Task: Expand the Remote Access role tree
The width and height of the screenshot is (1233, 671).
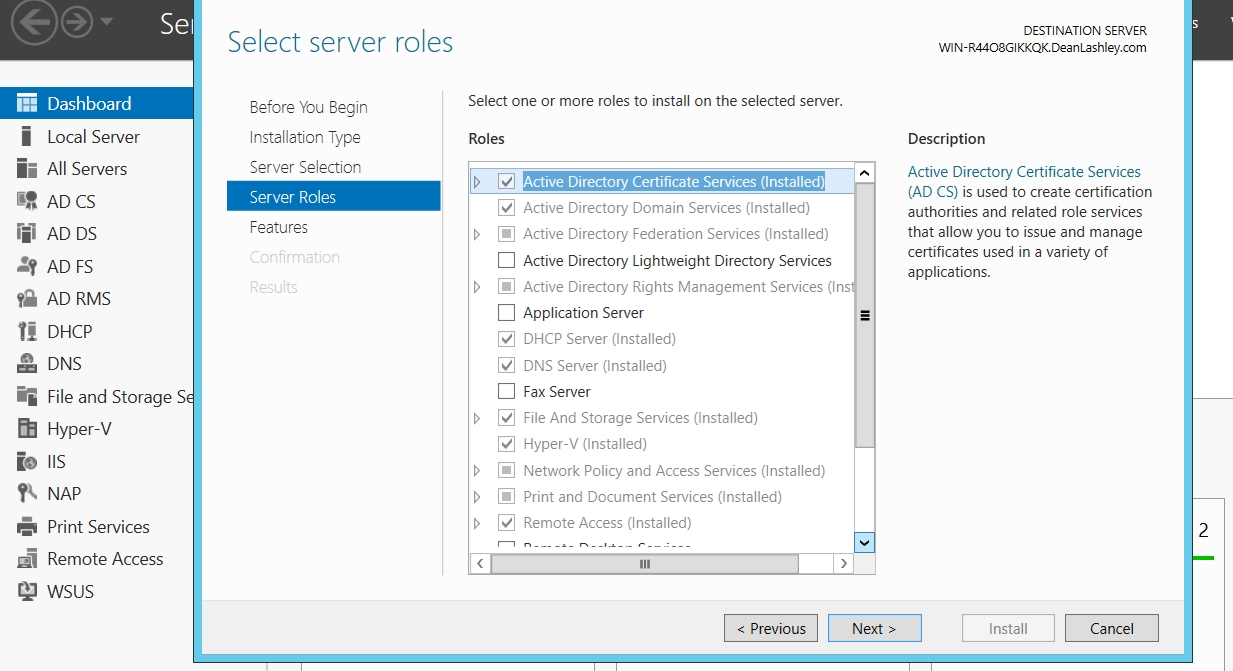Action: pos(477,523)
